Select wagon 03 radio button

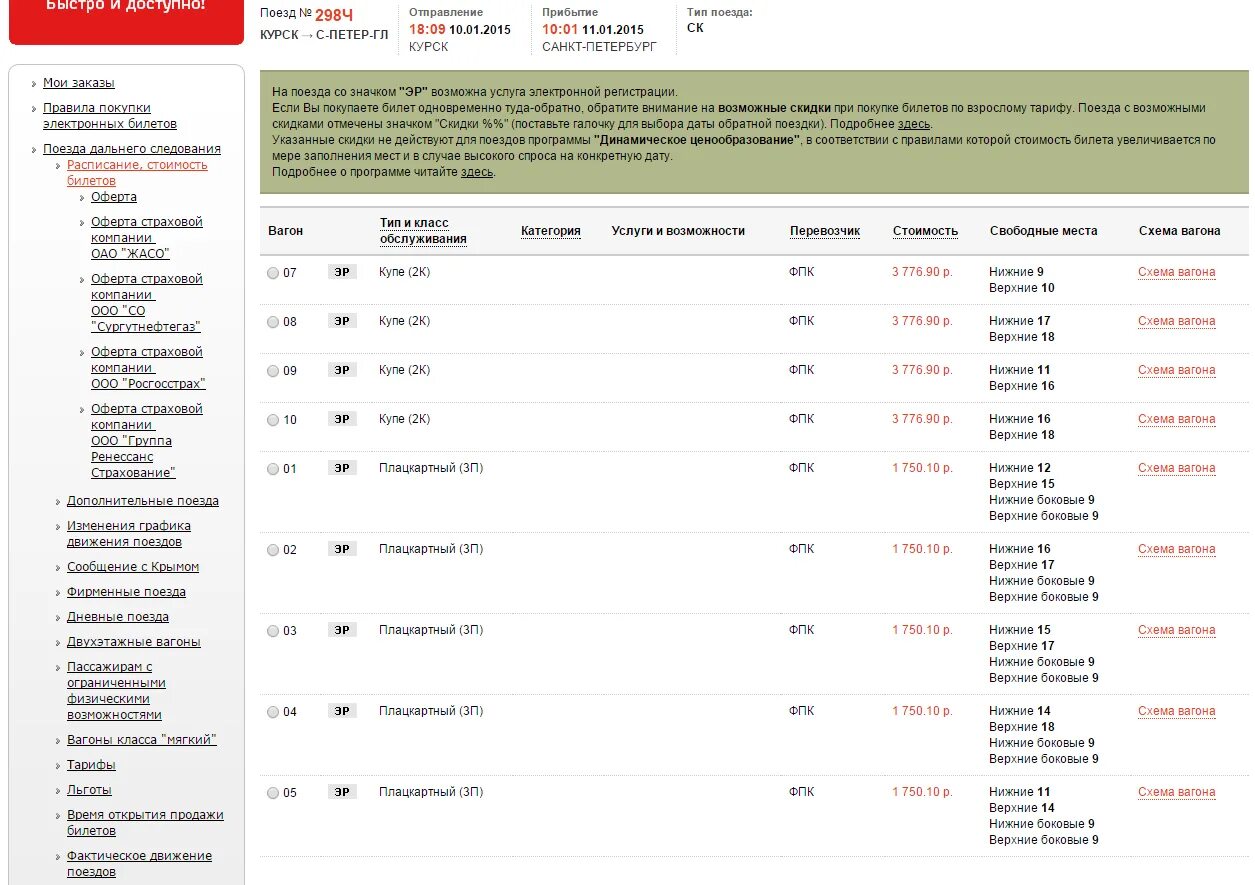click(x=273, y=631)
